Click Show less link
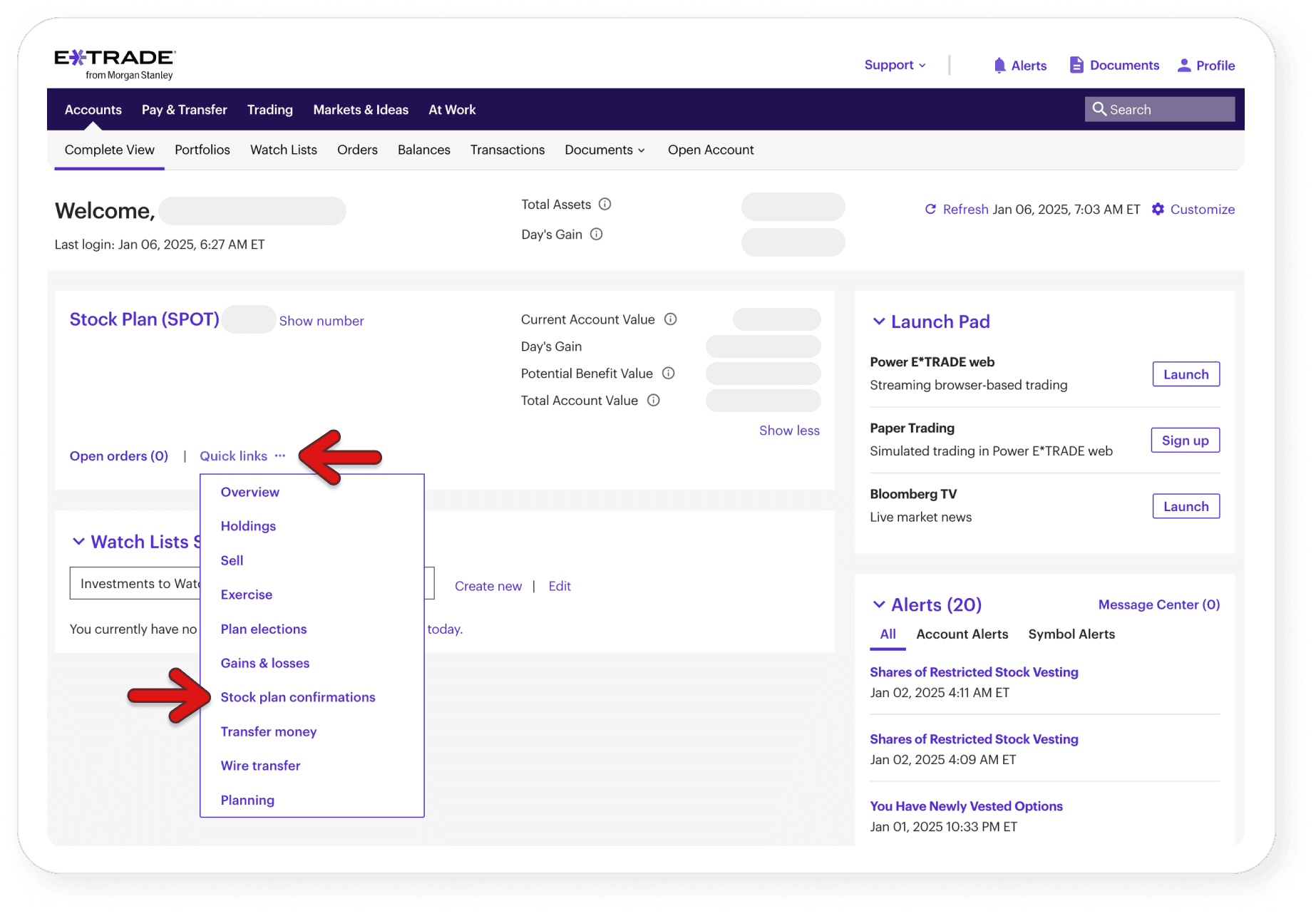The width and height of the screenshot is (1316, 921). coord(789,430)
